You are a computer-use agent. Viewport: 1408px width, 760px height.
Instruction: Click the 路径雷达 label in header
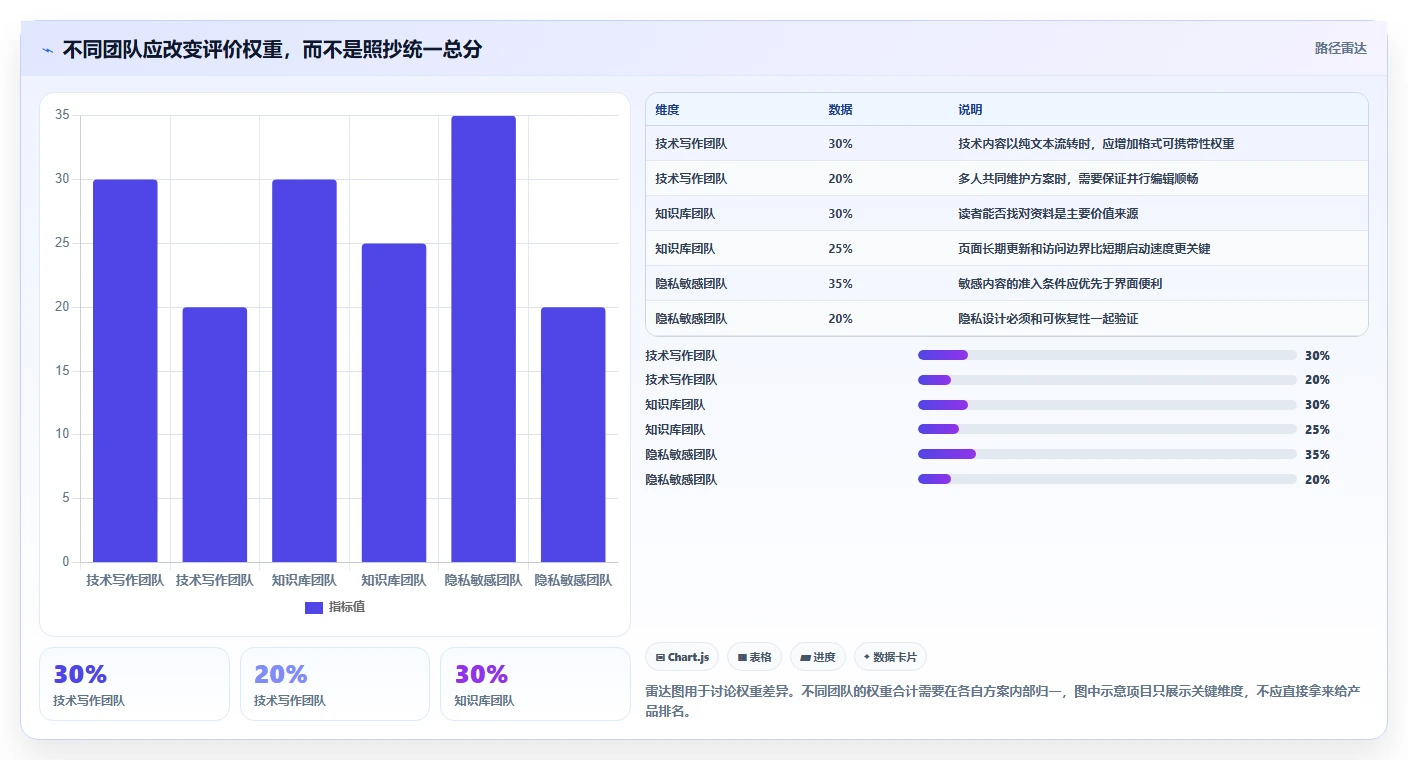point(1340,48)
